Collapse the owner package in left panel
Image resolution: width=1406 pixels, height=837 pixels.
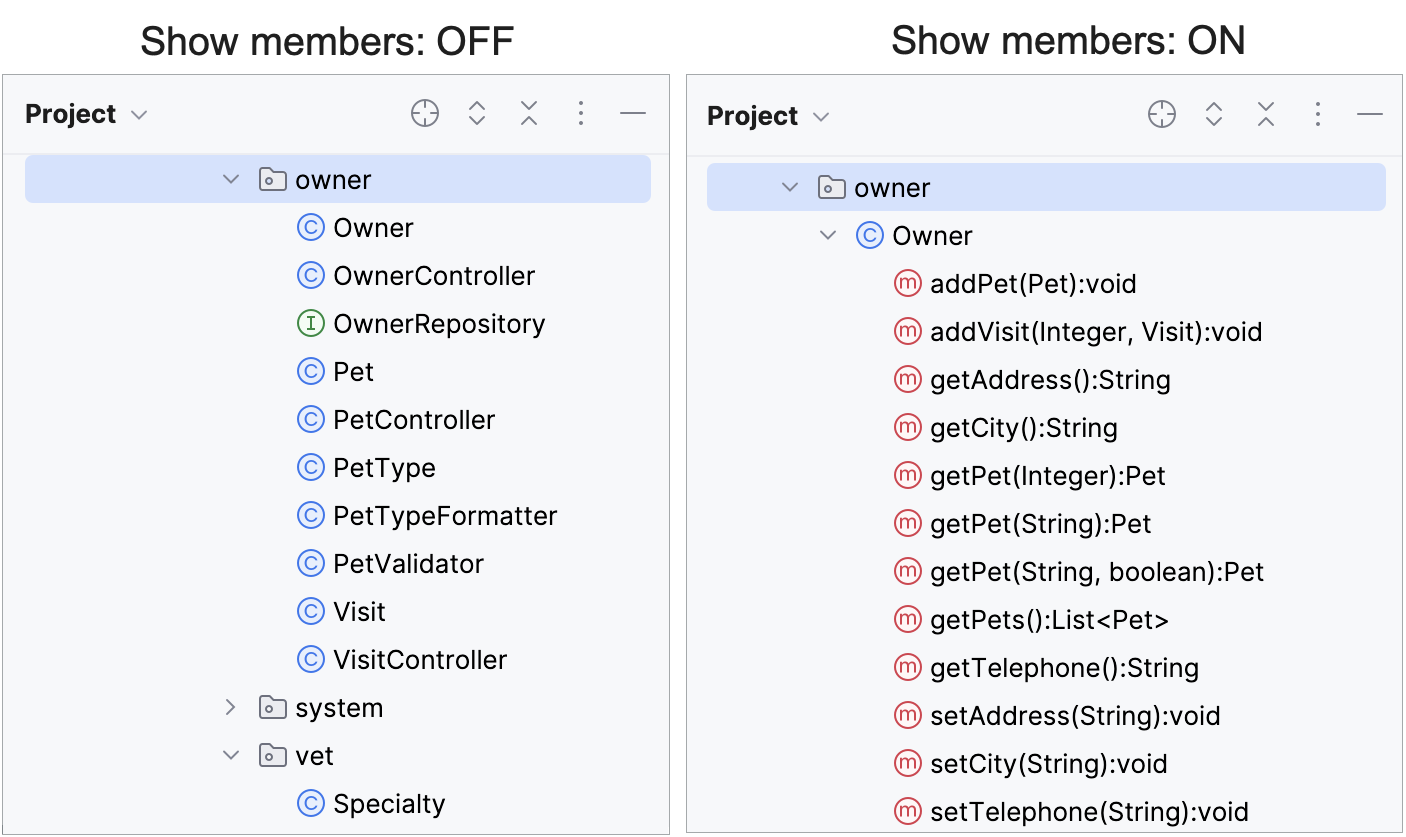tap(231, 178)
